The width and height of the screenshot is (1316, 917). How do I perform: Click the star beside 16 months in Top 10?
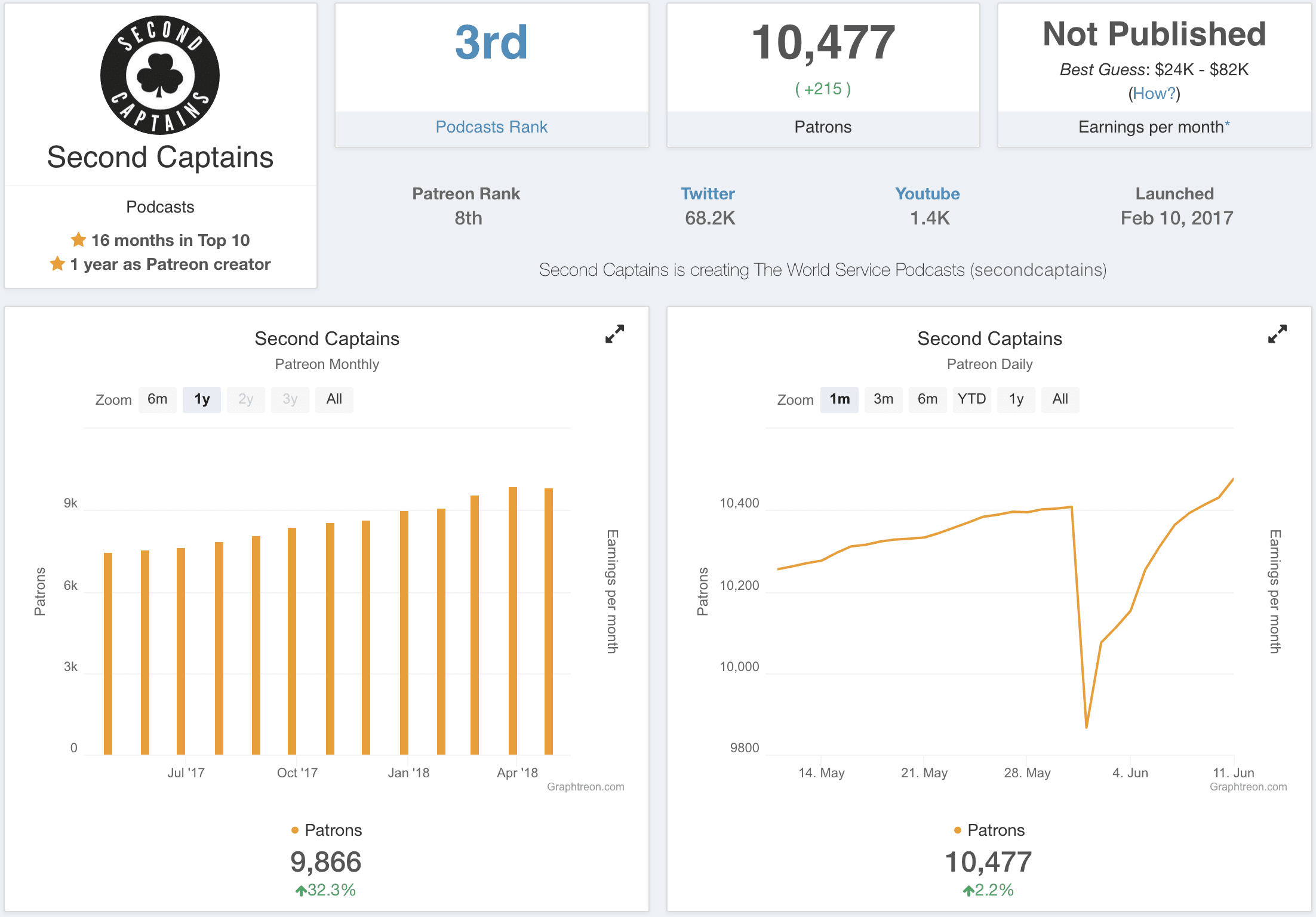coord(78,240)
